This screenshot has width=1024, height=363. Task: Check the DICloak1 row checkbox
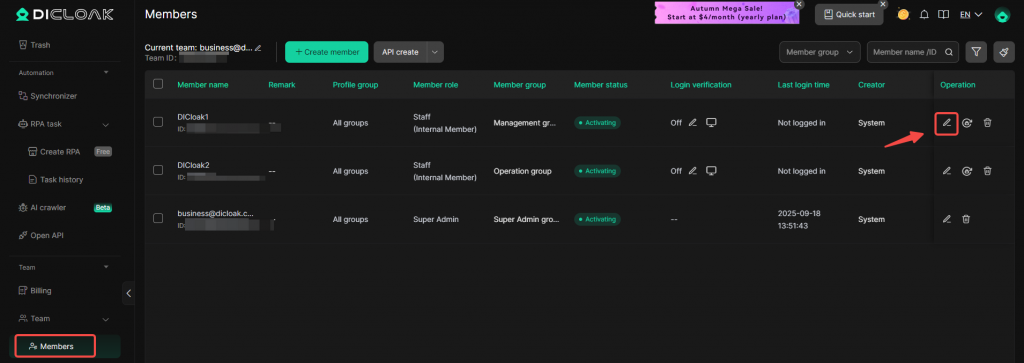coord(158,122)
